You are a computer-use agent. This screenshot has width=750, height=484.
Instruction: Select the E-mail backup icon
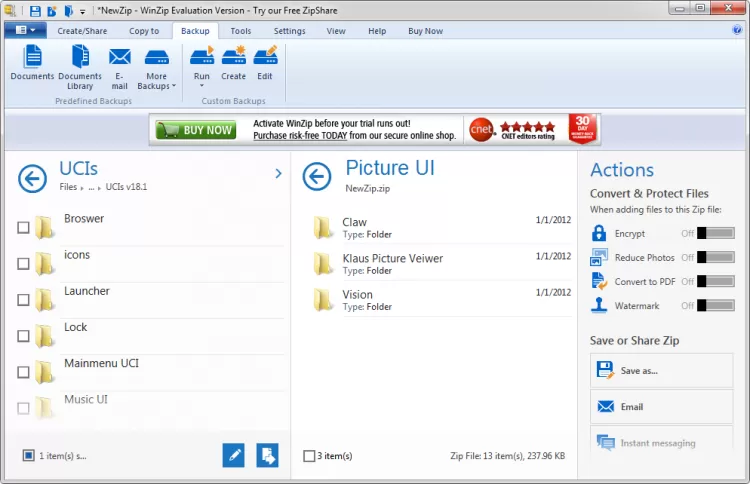click(x=120, y=67)
